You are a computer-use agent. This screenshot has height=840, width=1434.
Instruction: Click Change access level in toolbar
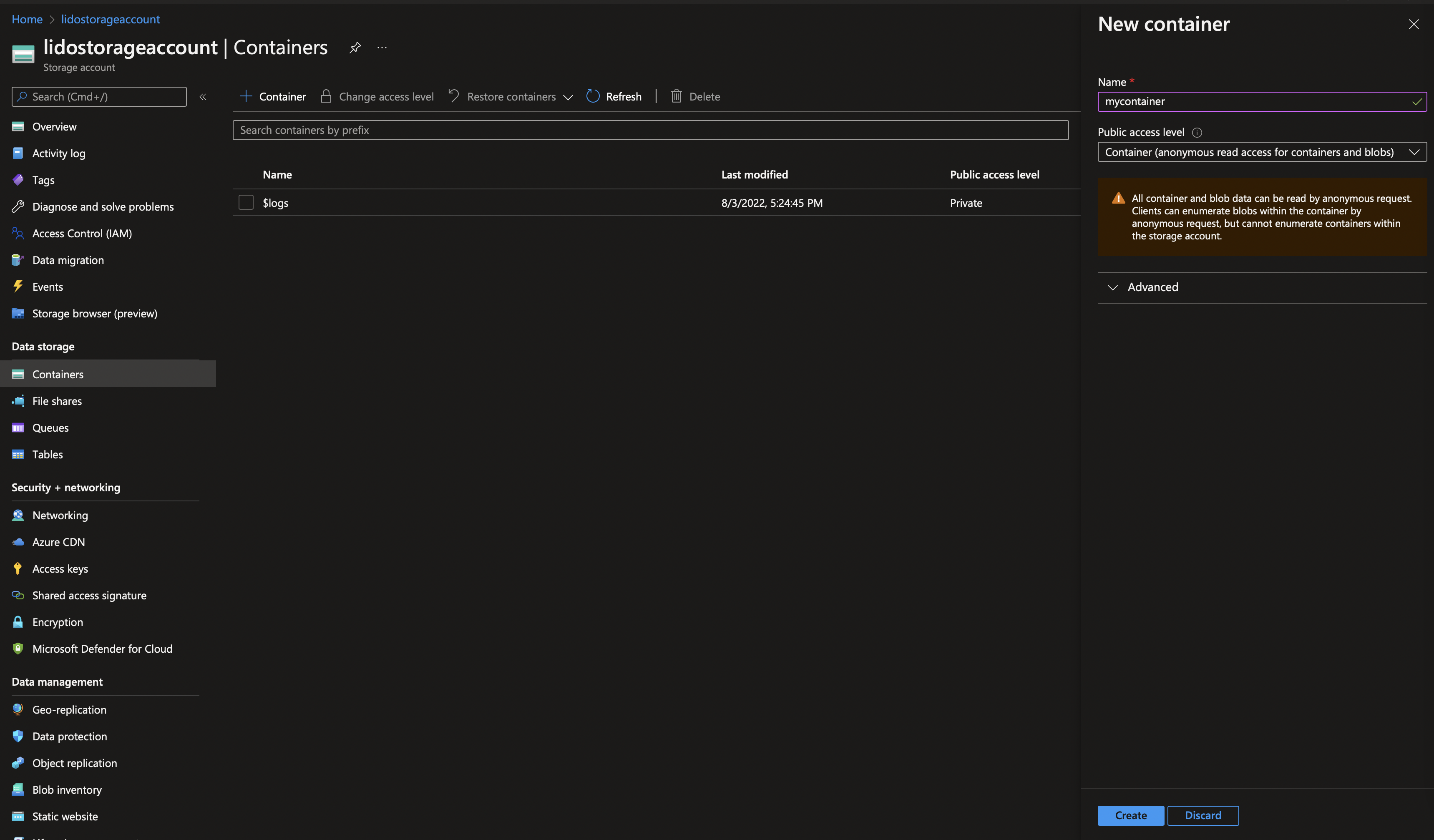point(377,96)
